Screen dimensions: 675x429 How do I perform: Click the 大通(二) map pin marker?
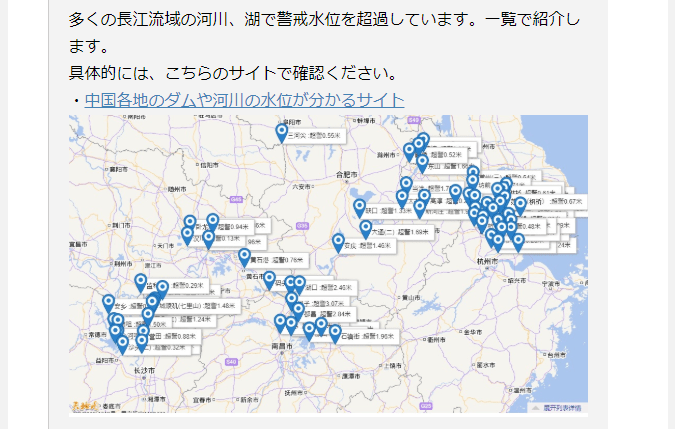point(365,229)
